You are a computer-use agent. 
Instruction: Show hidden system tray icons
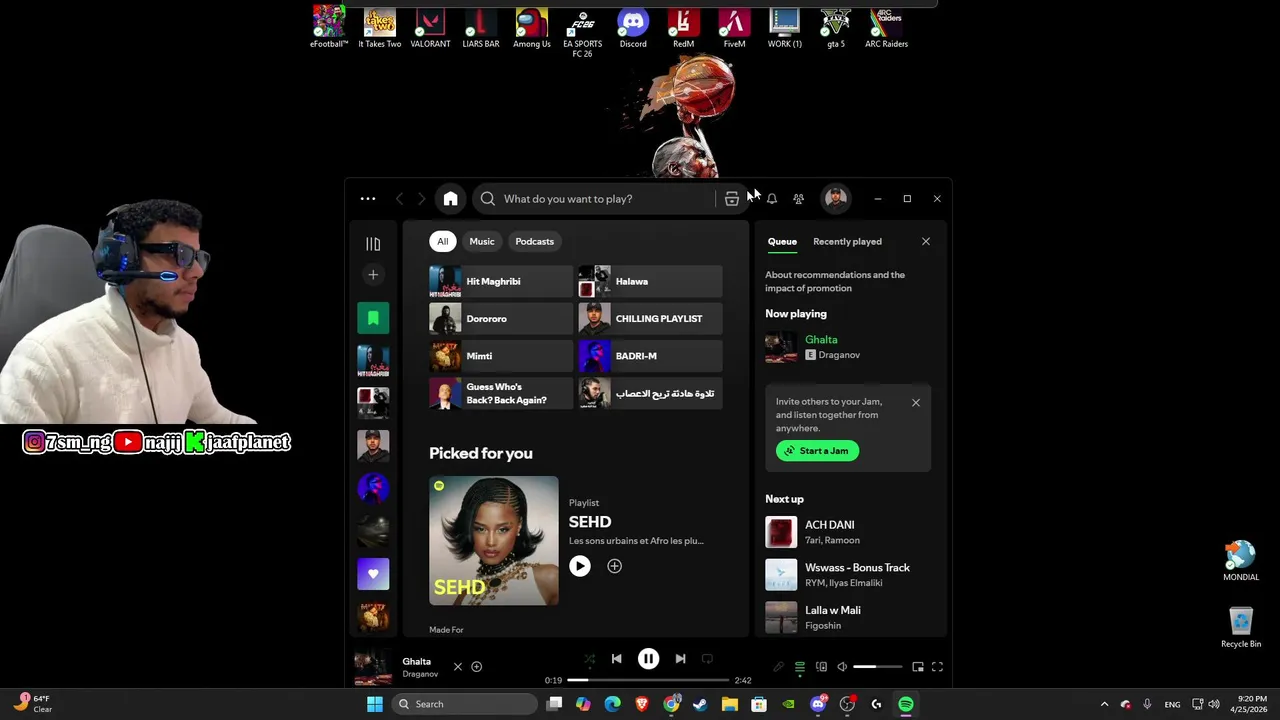(x=1104, y=704)
